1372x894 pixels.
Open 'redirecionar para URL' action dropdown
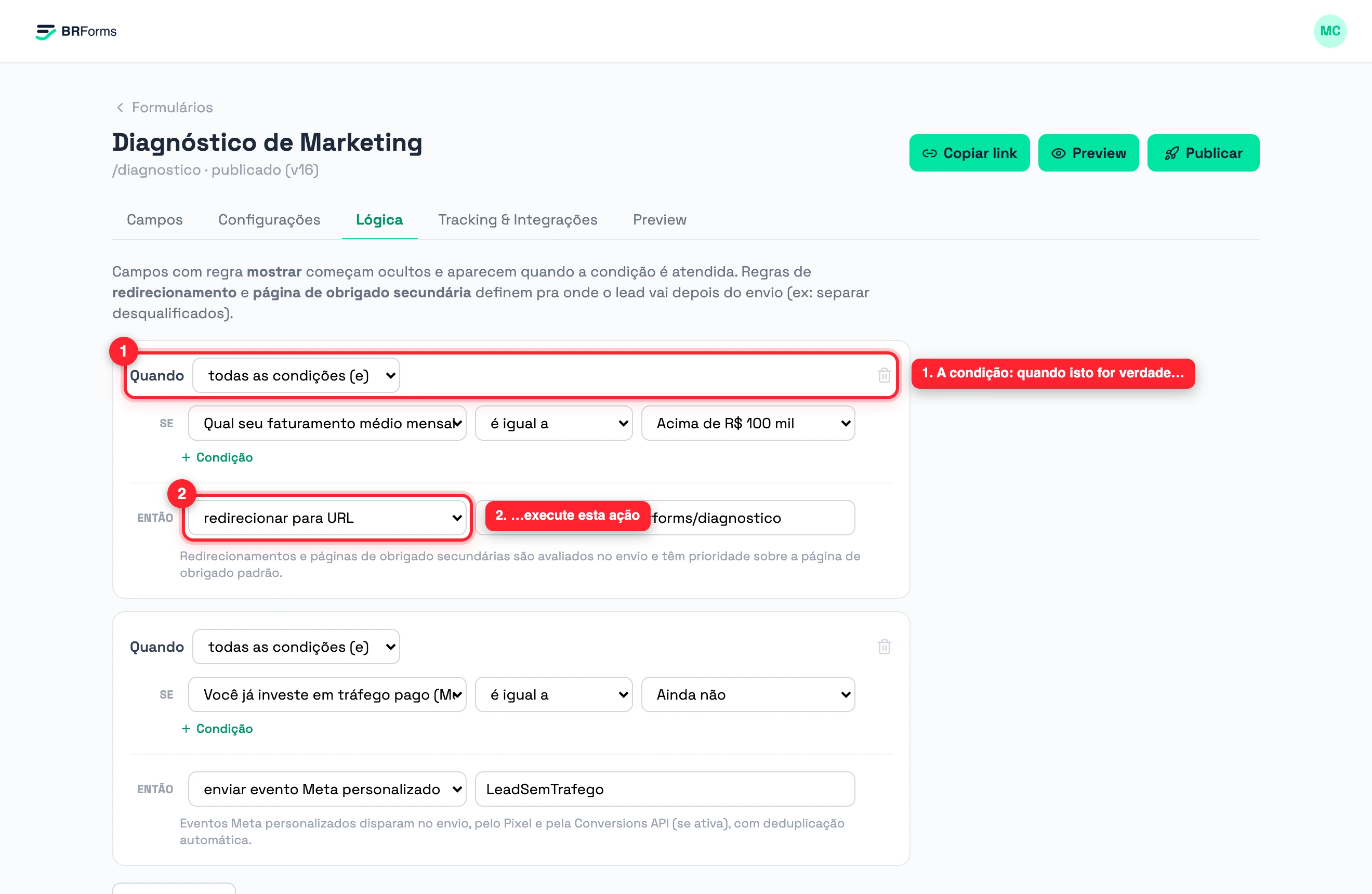pos(327,518)
